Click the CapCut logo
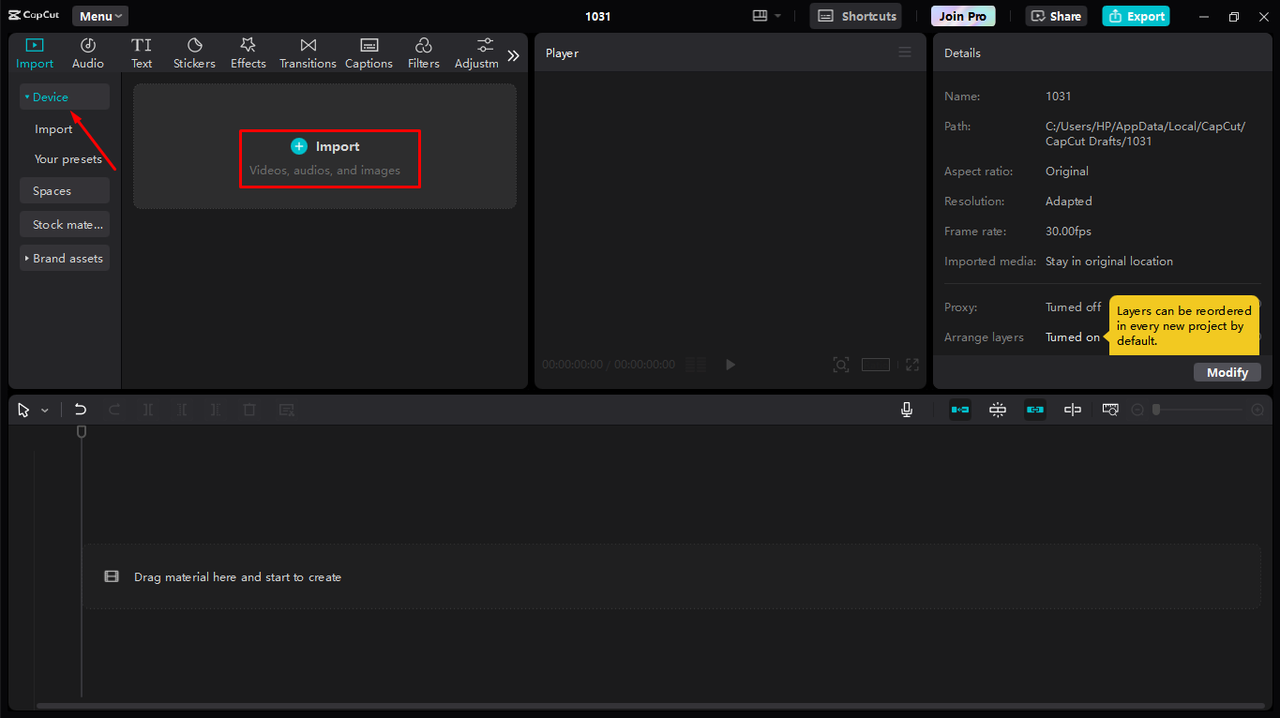The width and height of the screenshot is (1280, 718). (34, 16)
